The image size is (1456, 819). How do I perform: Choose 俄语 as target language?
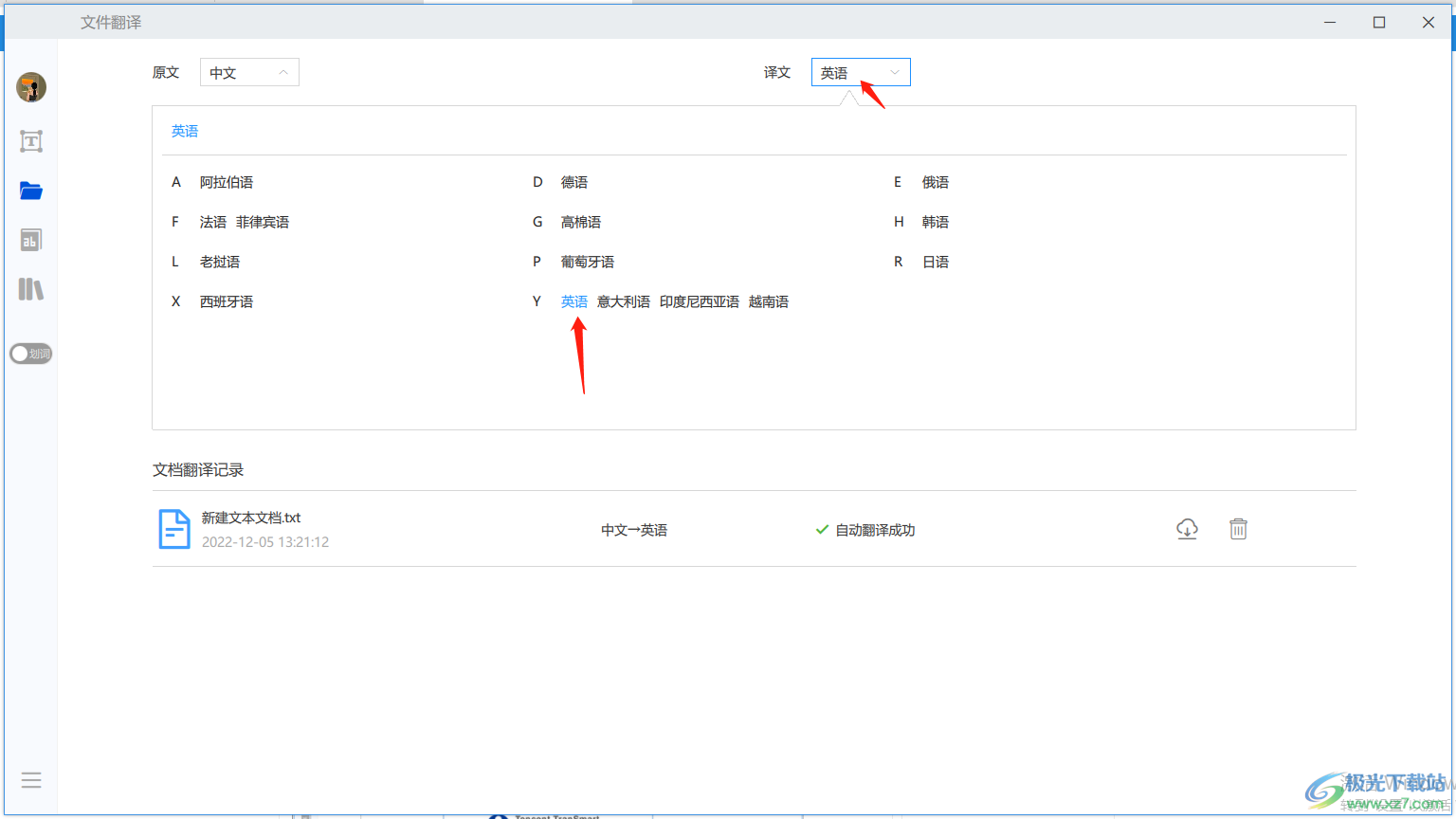936,182
